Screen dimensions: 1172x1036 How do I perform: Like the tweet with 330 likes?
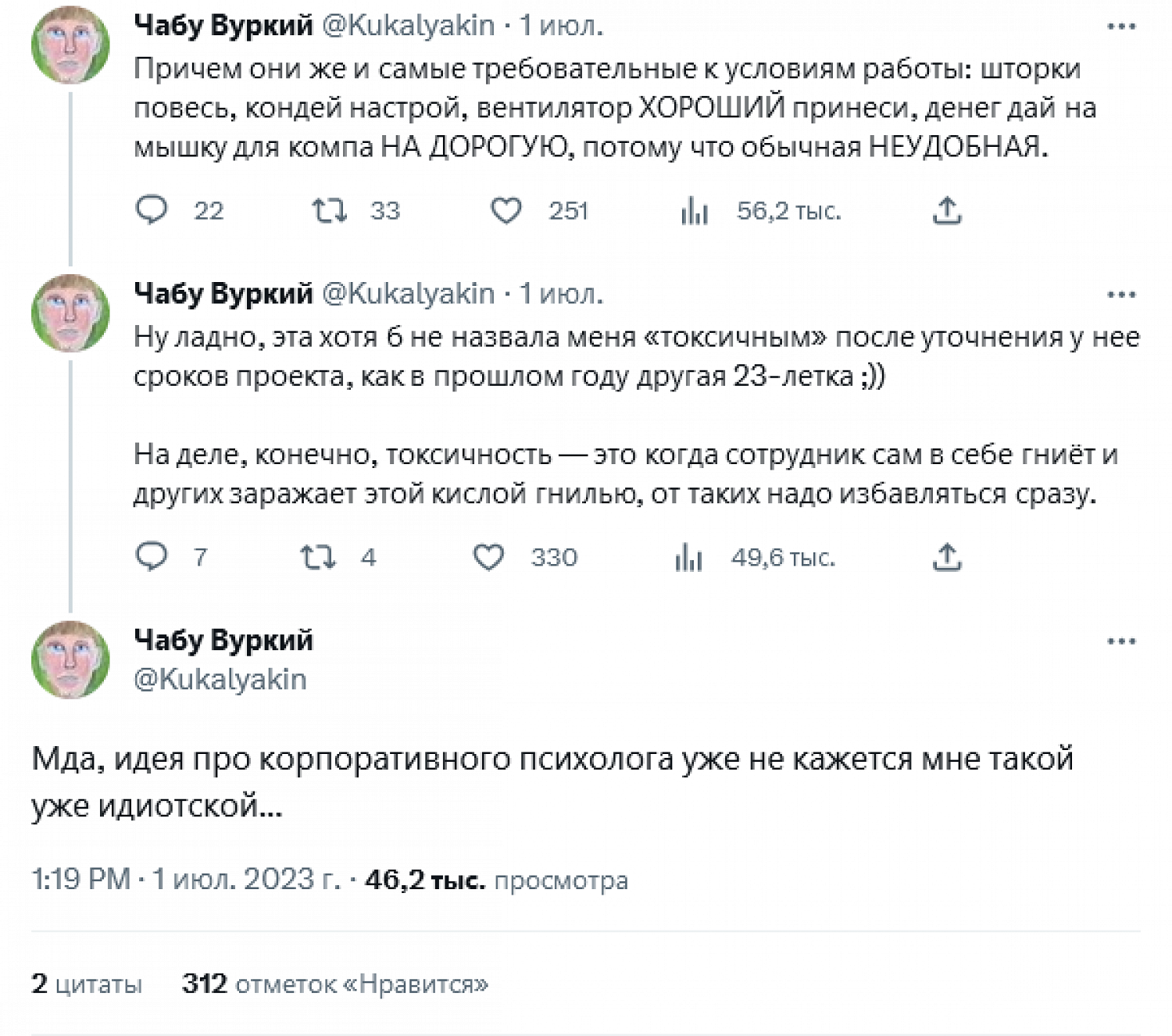coord(489,556)
